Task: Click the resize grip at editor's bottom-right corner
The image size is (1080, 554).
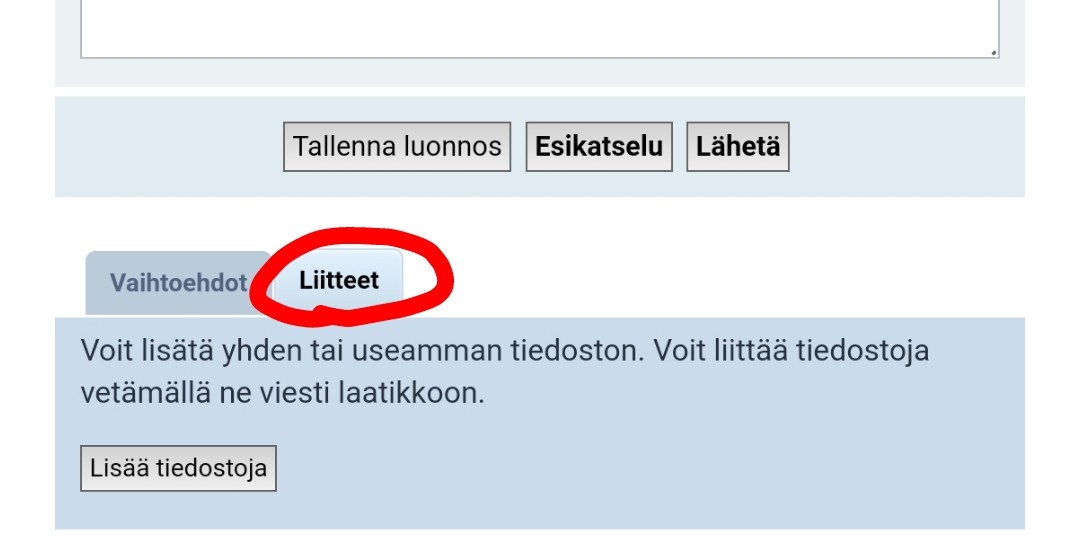Action: [x=993, y=51]
